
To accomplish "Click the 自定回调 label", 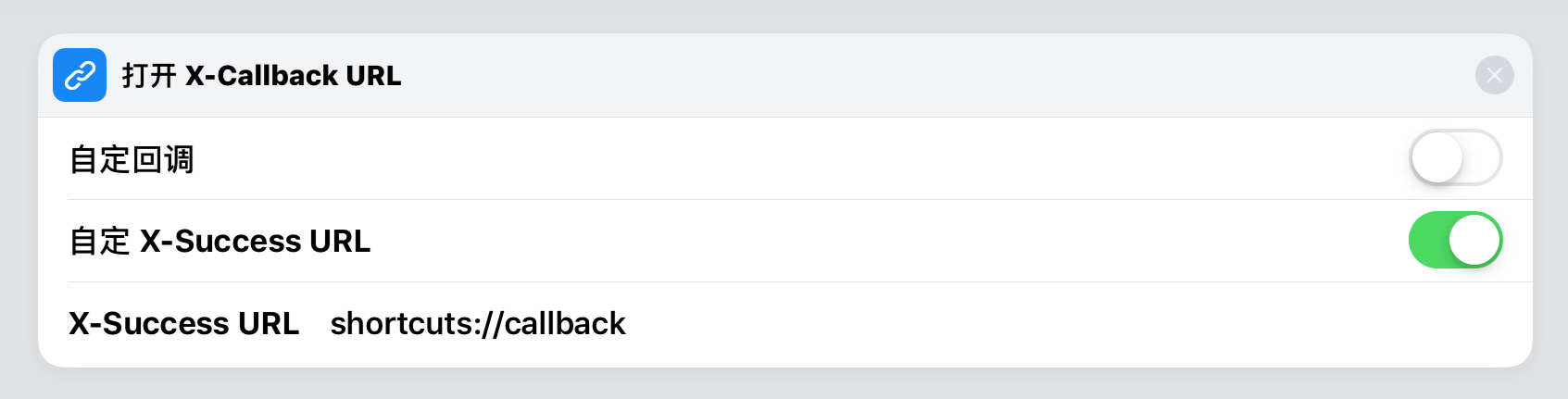I will [x=132, y=159].
